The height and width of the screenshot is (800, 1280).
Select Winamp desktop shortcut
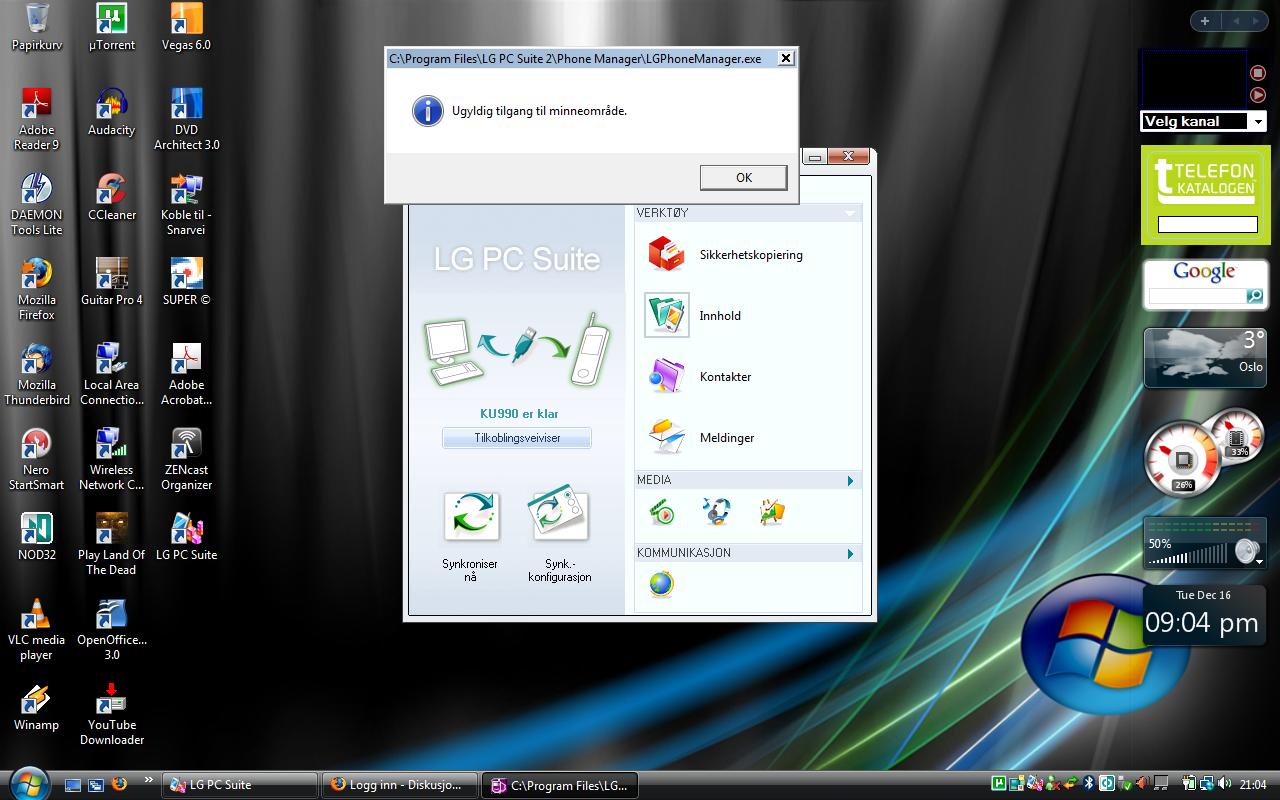click(37, 707)
